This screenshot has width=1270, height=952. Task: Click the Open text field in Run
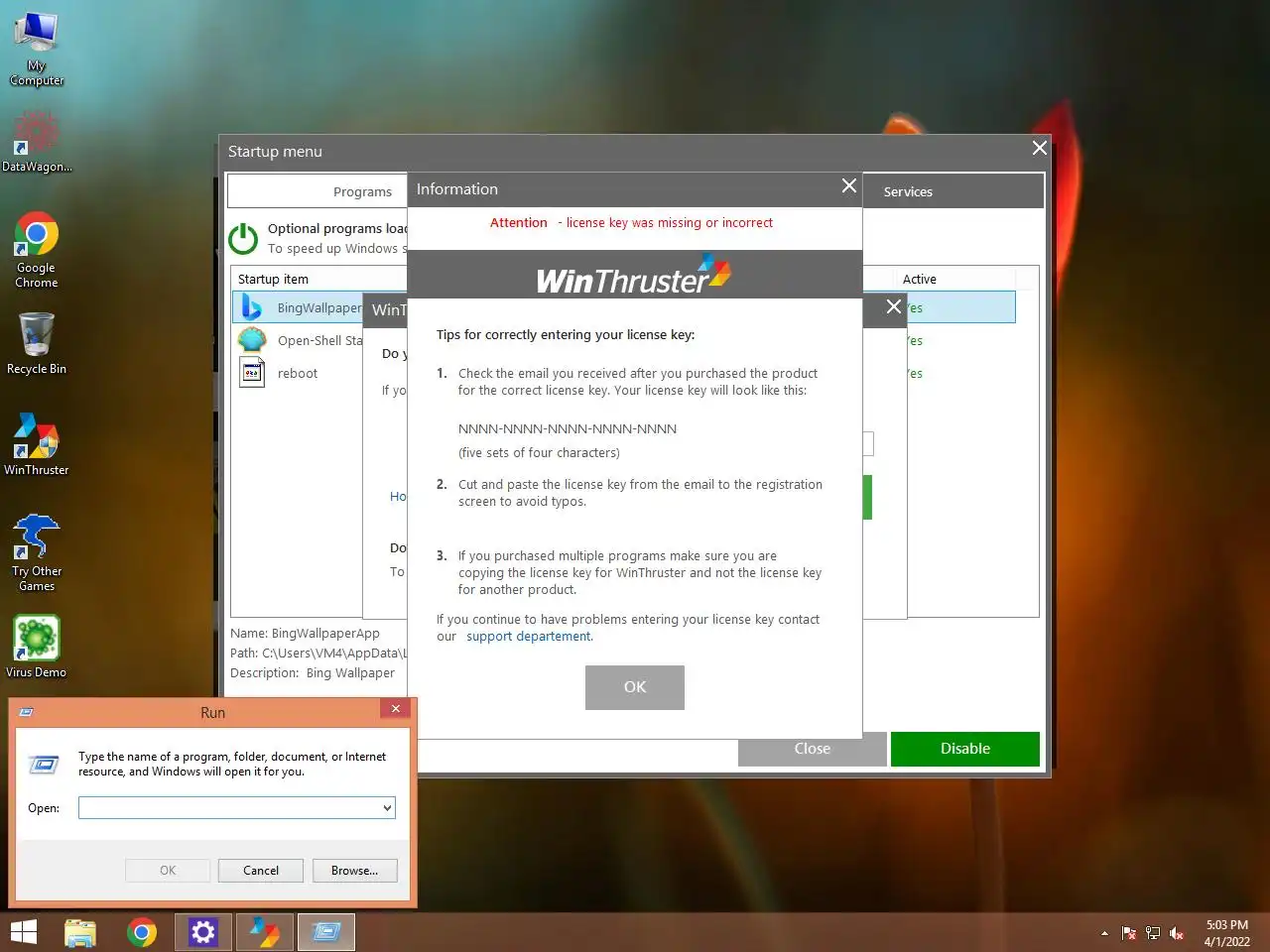click(230, 808)
